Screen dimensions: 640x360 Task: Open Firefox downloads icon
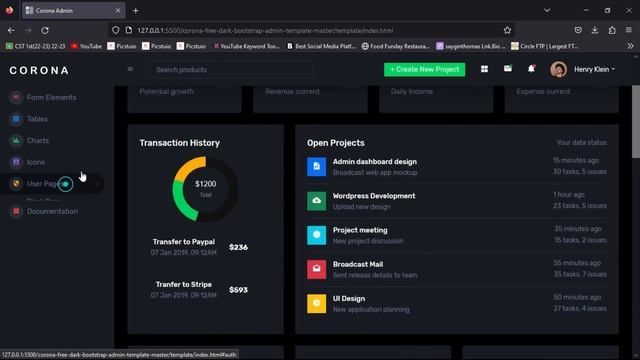595,30
